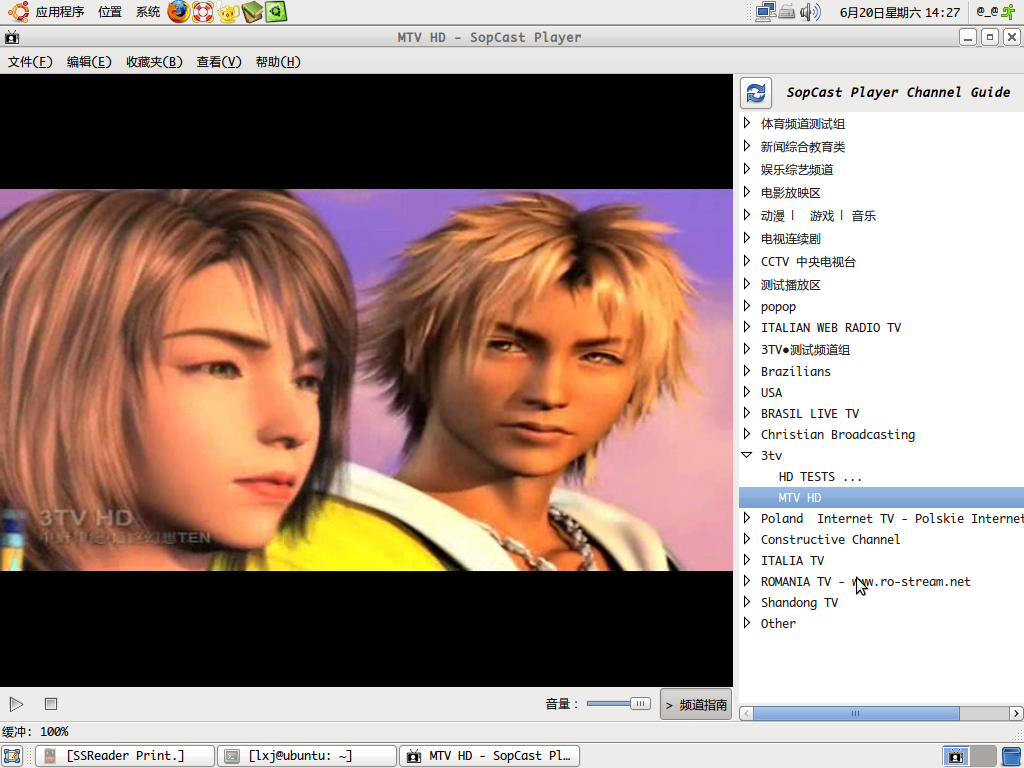Select the first workspace in the switcher

pos(956,756)
